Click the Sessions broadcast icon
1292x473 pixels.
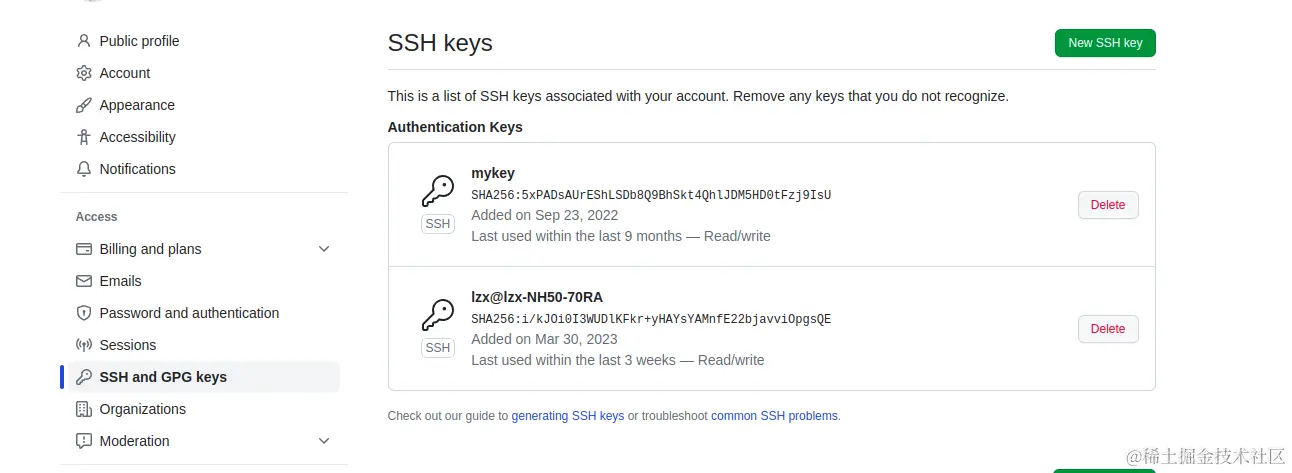tap(84, 345)
